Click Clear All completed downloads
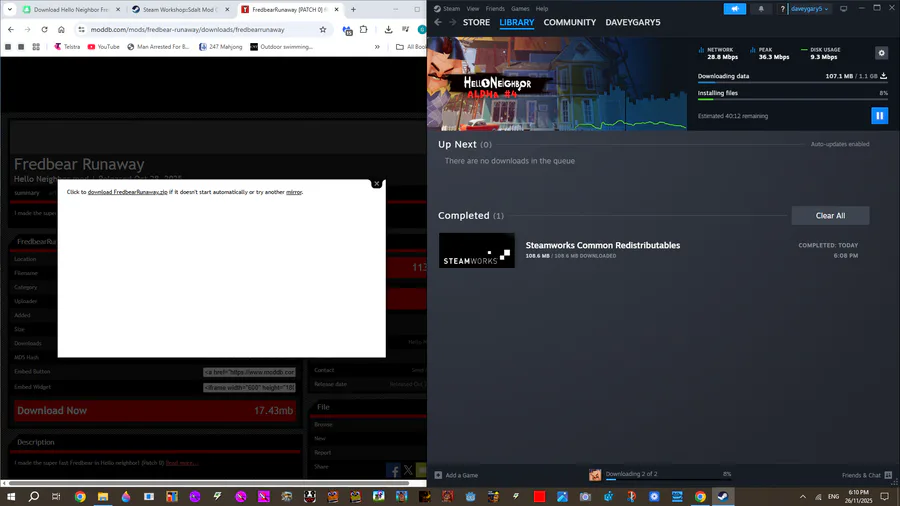The width and height of the screenshot is (900, 506). click(x=830, y=216)
